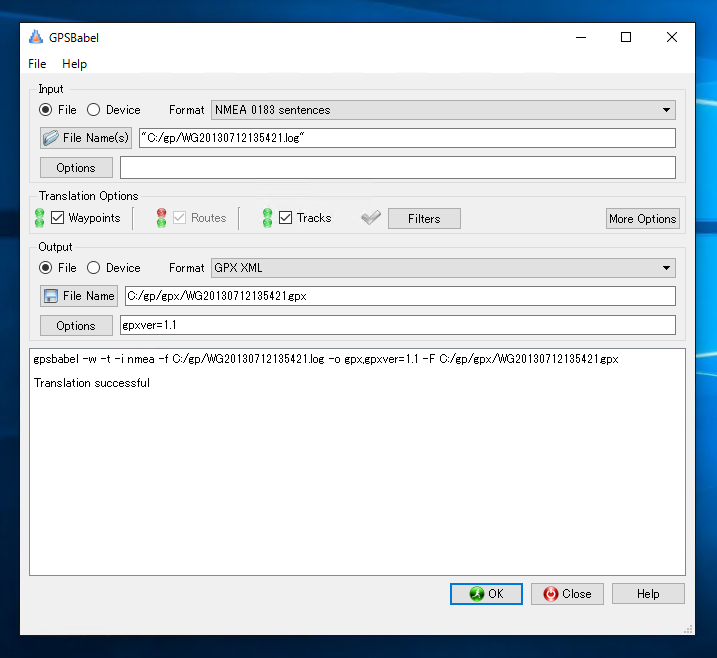Screen dimensions: 717x658
Task: Click the green runner icon on OK button
Action: click(x=476, y=594)
